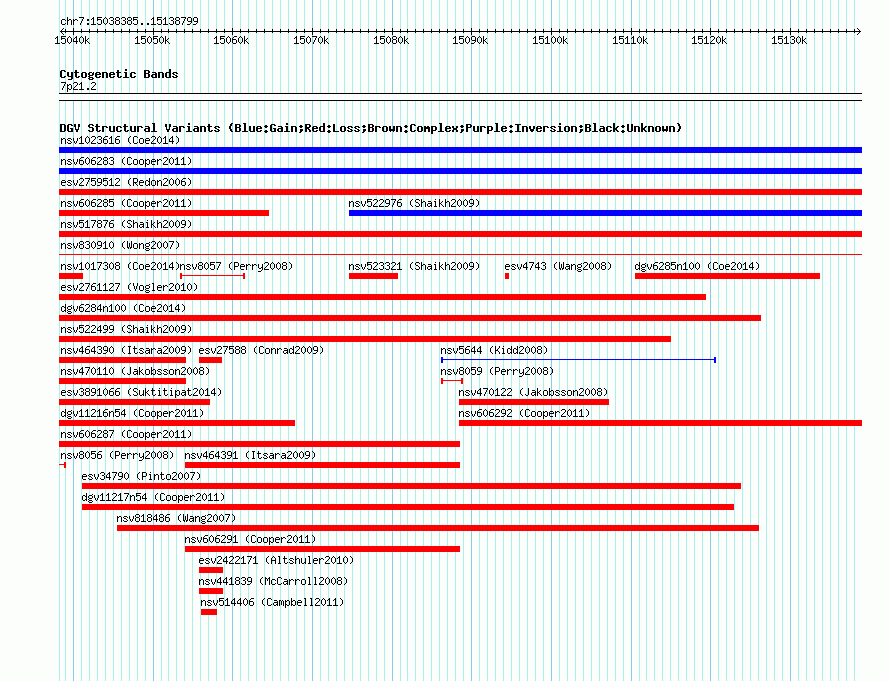Image resolution: width=890 pixels, height=681 pixels.
Task: Open the nsv470110 (Jakobsson2008) label
Action: point(135,371)
